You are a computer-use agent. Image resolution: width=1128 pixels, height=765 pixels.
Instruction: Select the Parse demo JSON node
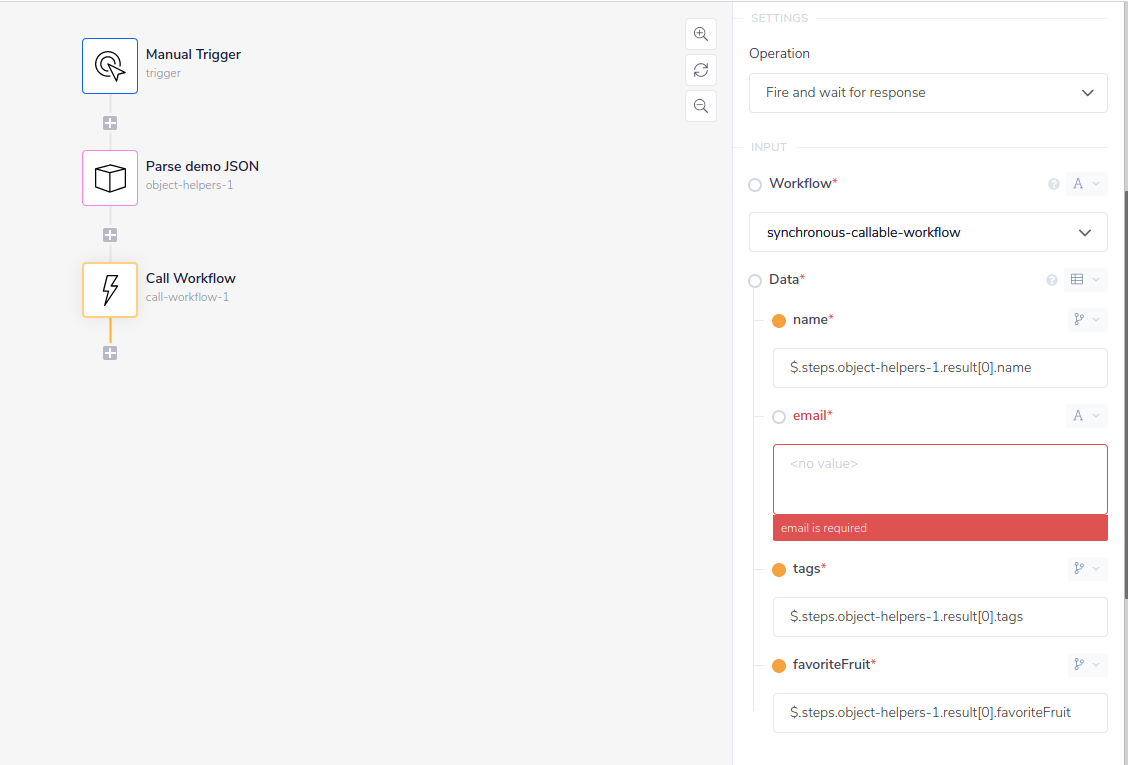click(x=110, y=177)
